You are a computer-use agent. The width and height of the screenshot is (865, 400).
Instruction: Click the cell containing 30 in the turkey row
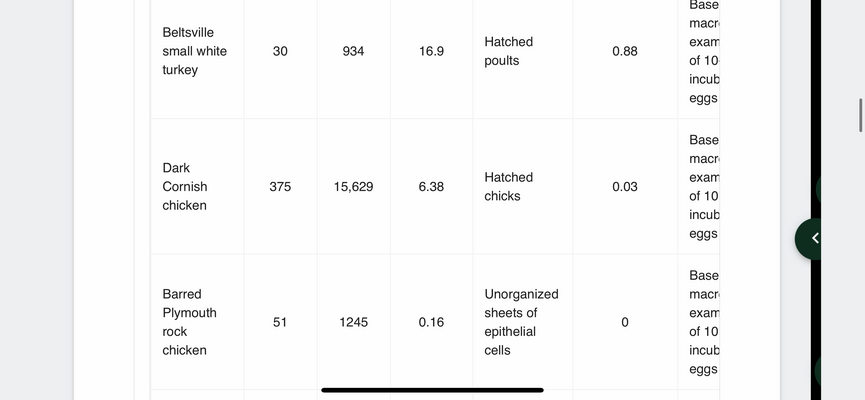280,51
